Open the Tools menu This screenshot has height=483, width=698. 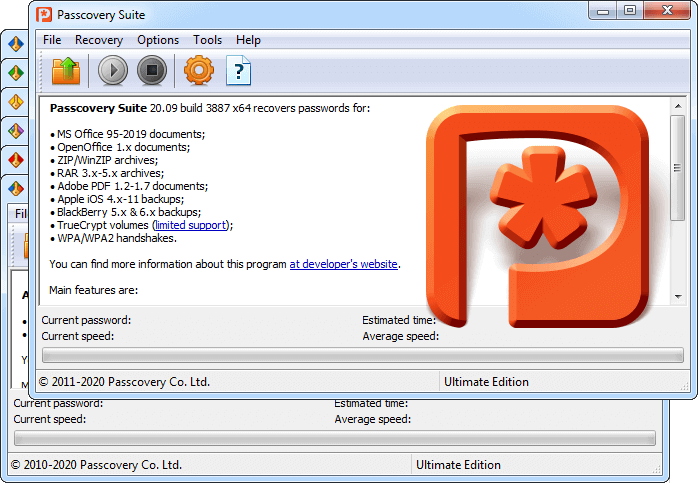pos(208,40)
